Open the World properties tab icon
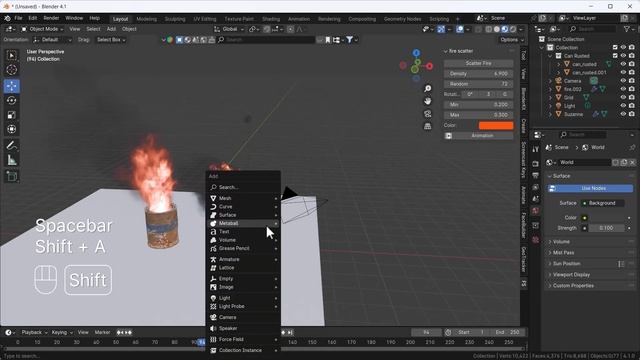The height and width of the screenshot is (360, 640). coord(536,211)
